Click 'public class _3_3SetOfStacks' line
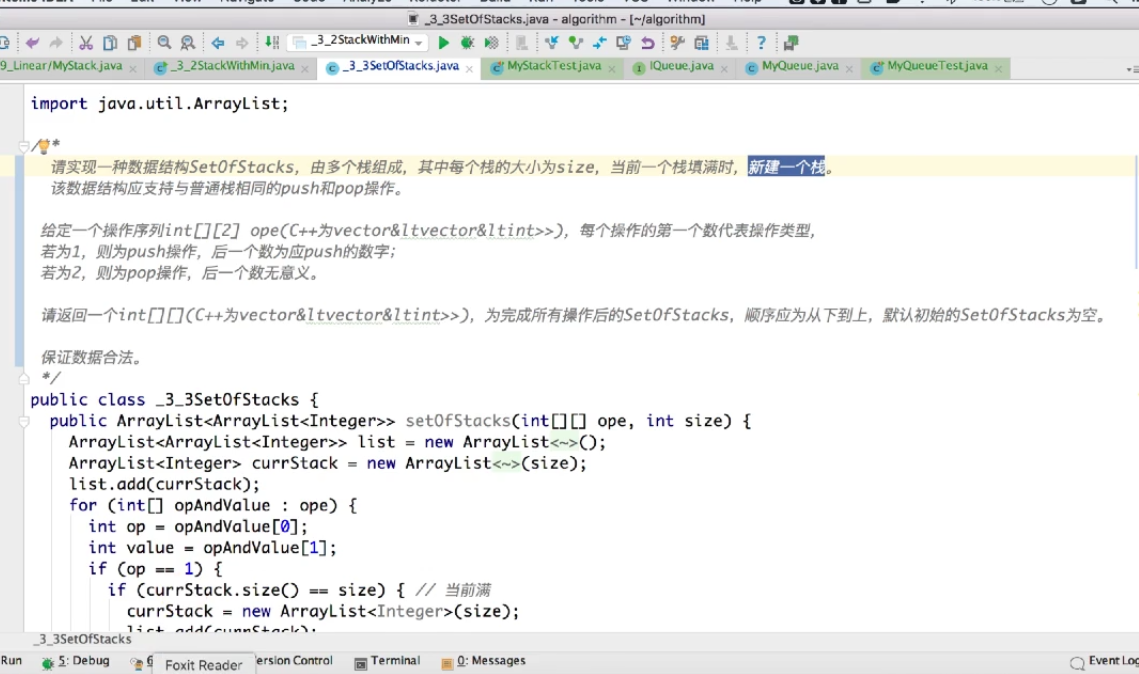This screenshot has width=1139, height=674. (174, 399)
